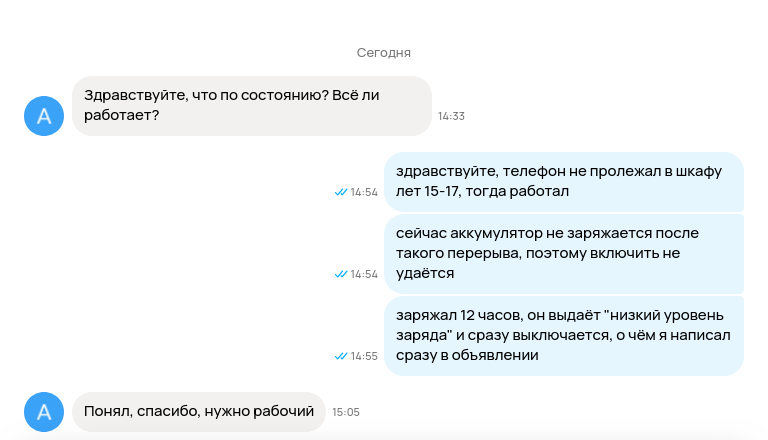This screenshot has height=440, width=768.
Task: Select the "заряжал 12 часов" message bubble
Action: pos(564,336)
